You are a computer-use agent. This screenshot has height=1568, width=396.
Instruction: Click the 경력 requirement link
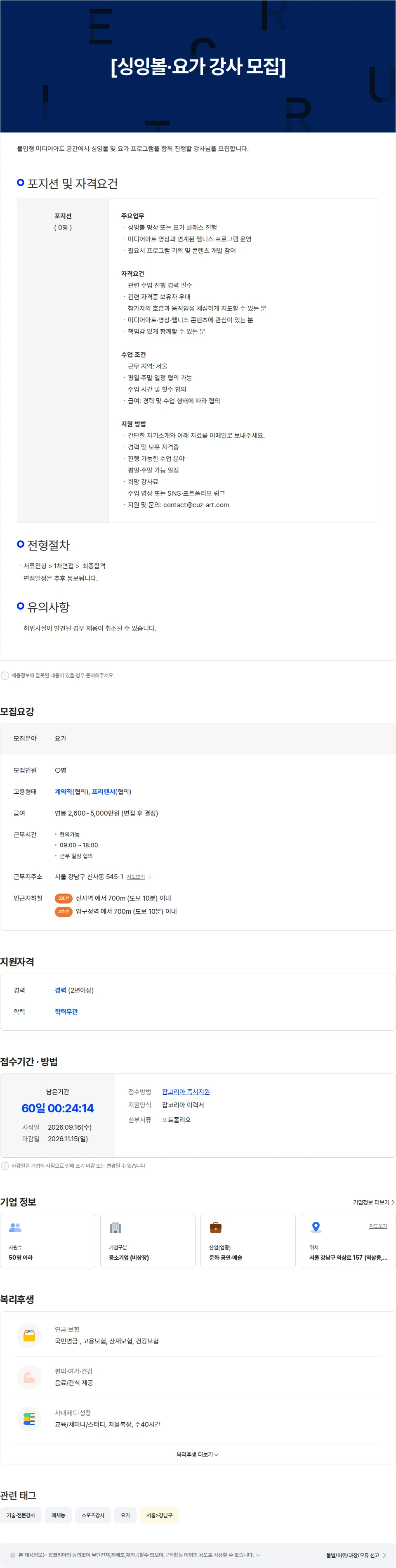(60, 990)
